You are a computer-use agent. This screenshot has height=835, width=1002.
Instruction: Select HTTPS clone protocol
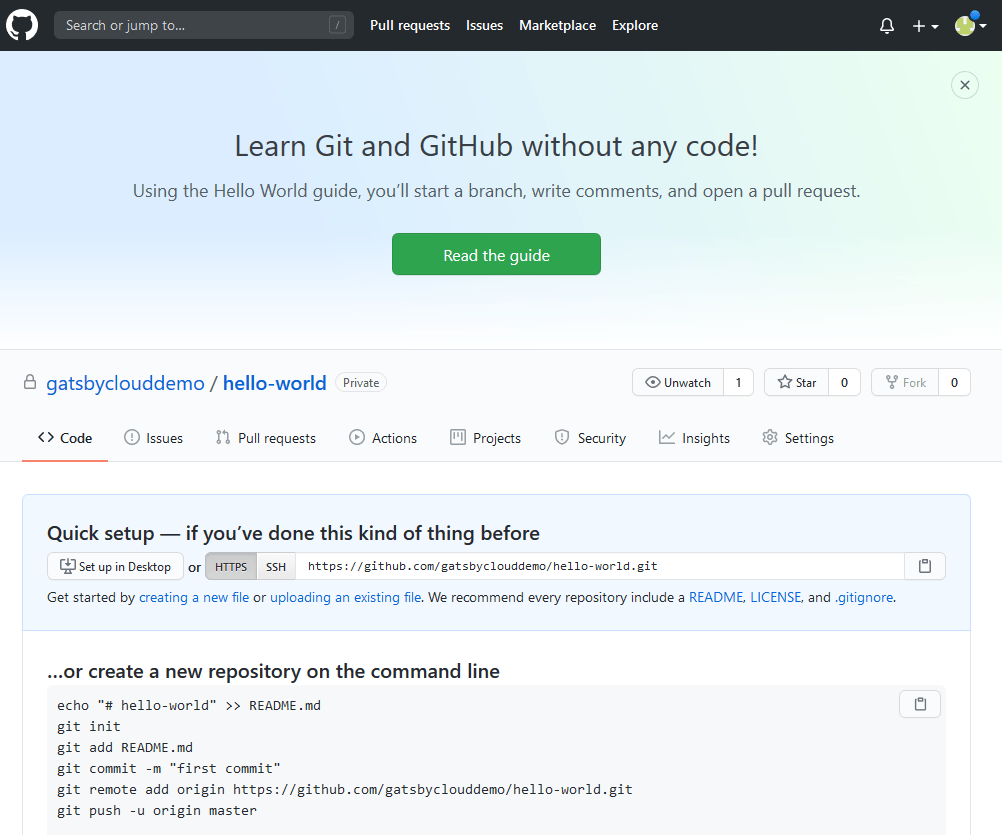click(231, 567)
